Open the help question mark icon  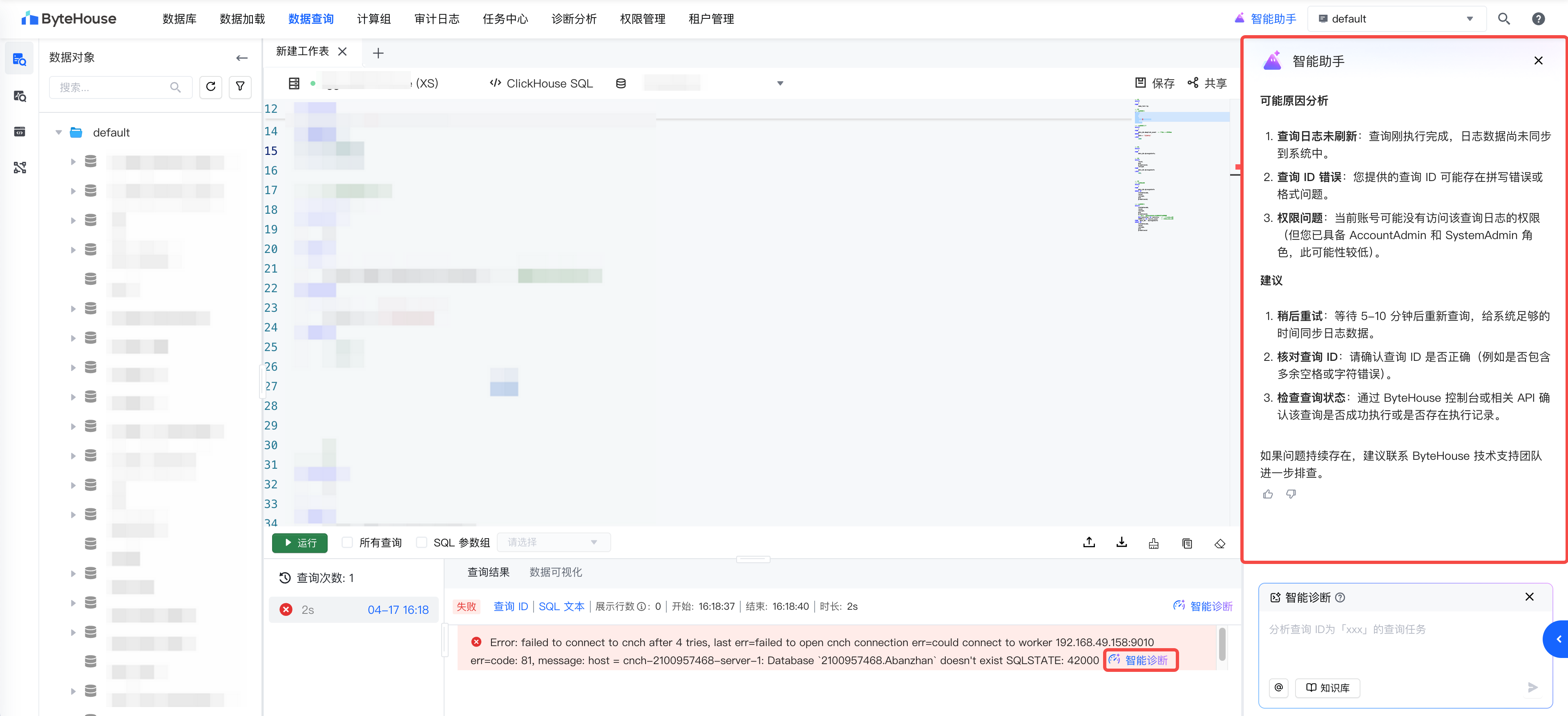pyautogui.click(x=1538, y=19)
